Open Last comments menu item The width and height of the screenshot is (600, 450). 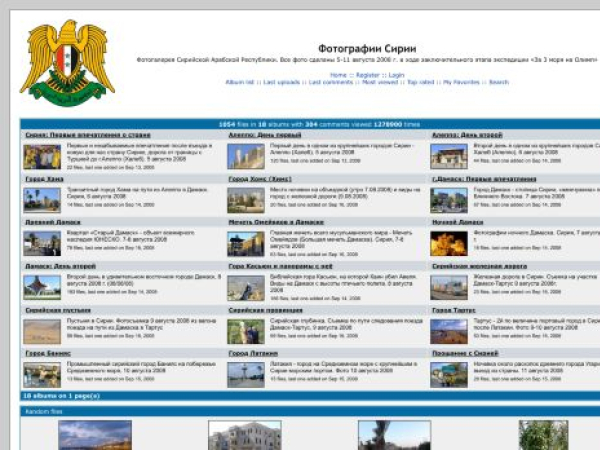[331, 82]
